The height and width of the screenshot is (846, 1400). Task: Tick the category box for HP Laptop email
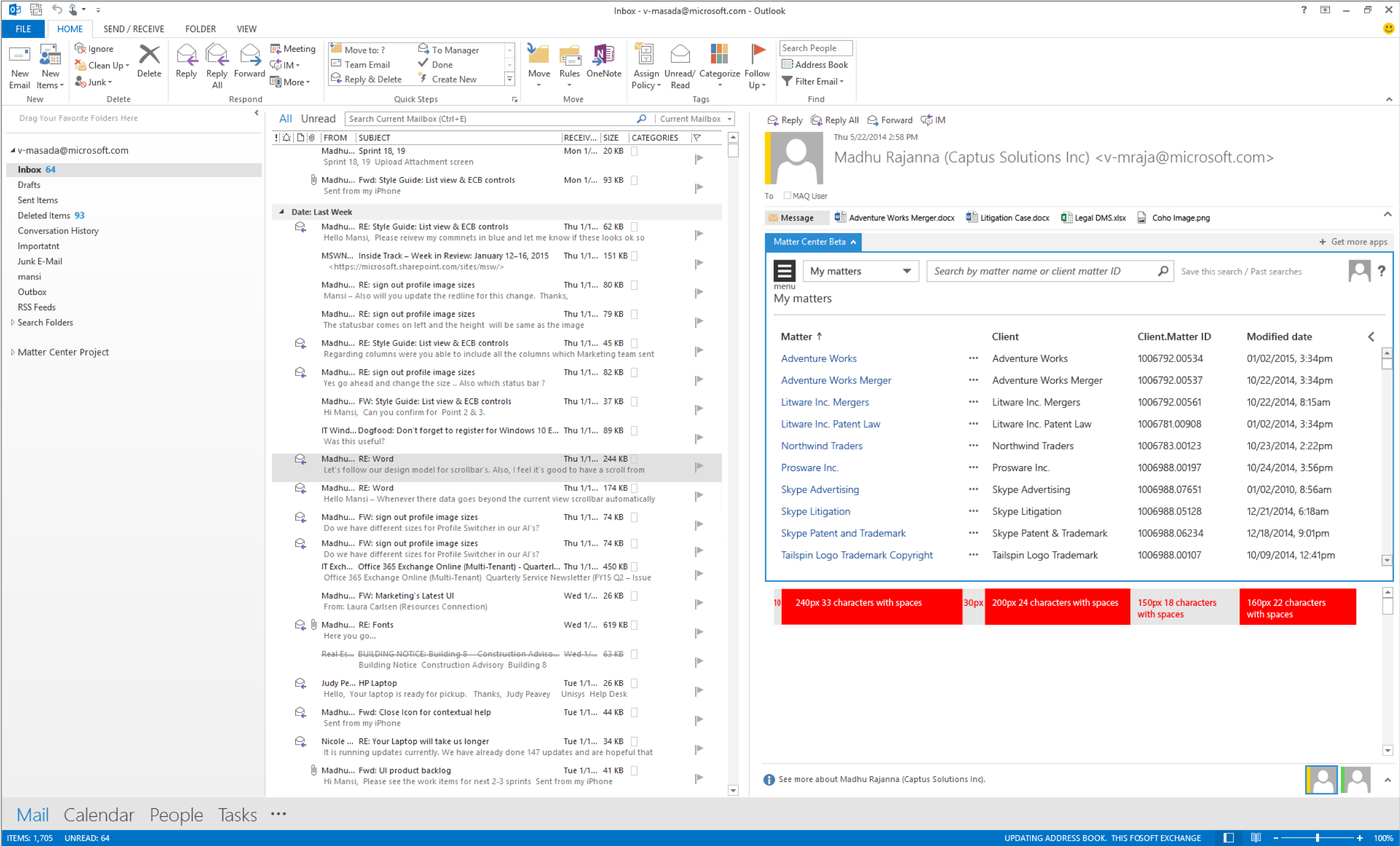[634, 683]
